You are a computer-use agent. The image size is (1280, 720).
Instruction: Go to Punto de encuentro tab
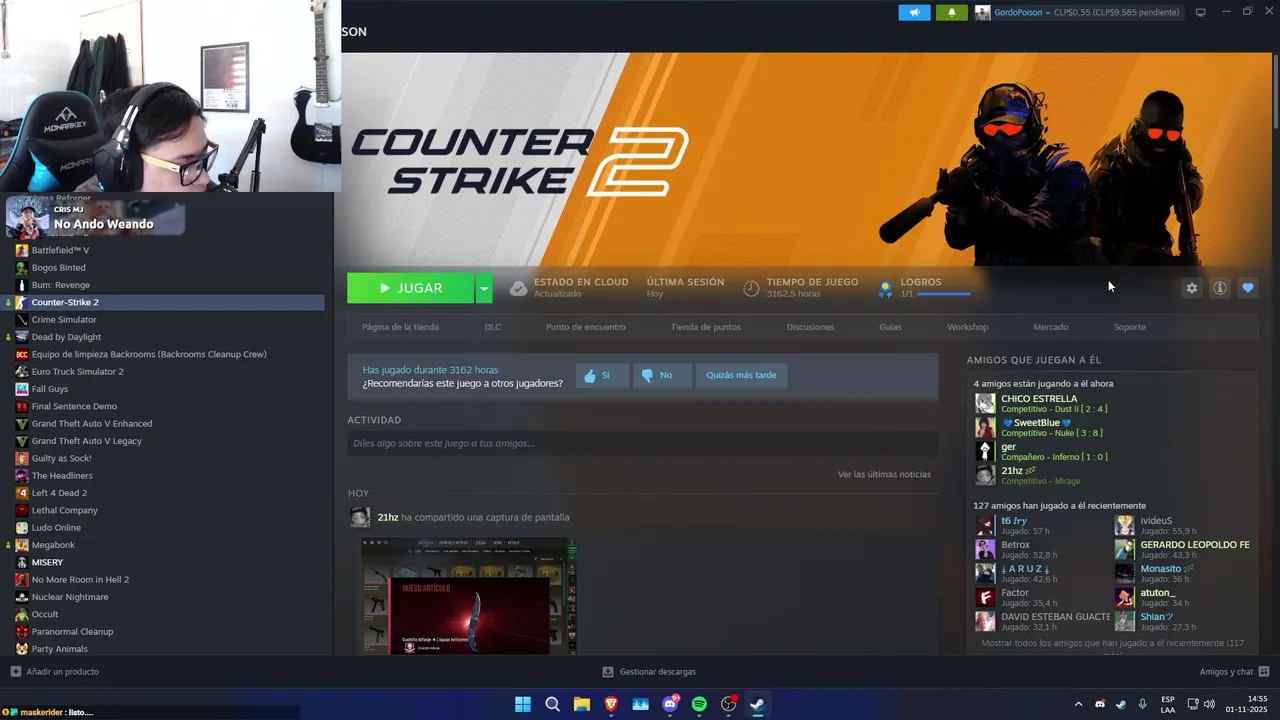pyautogui.click(x=586, y=327)
